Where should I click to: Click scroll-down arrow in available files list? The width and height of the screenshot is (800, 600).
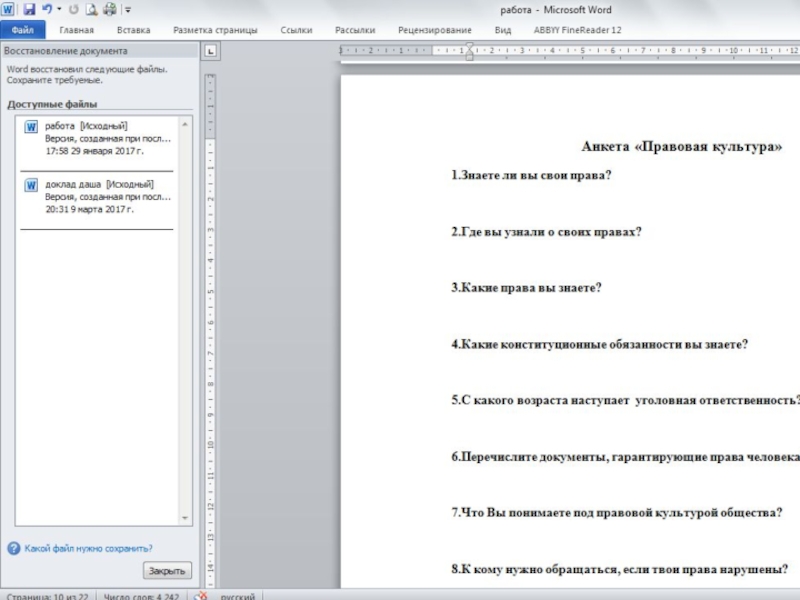point(185,518)
